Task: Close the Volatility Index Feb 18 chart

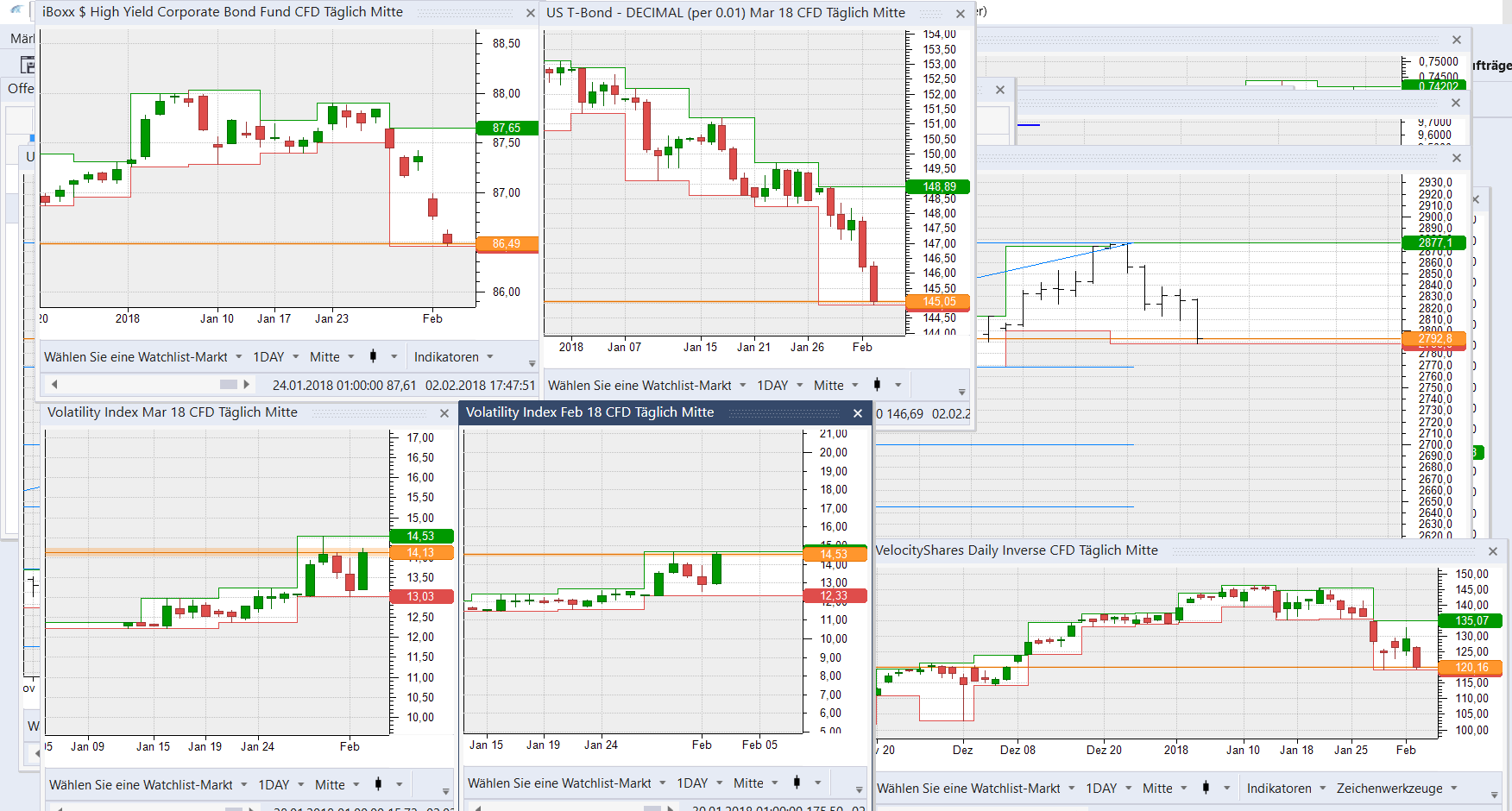Action: click(x=858, y=413)
